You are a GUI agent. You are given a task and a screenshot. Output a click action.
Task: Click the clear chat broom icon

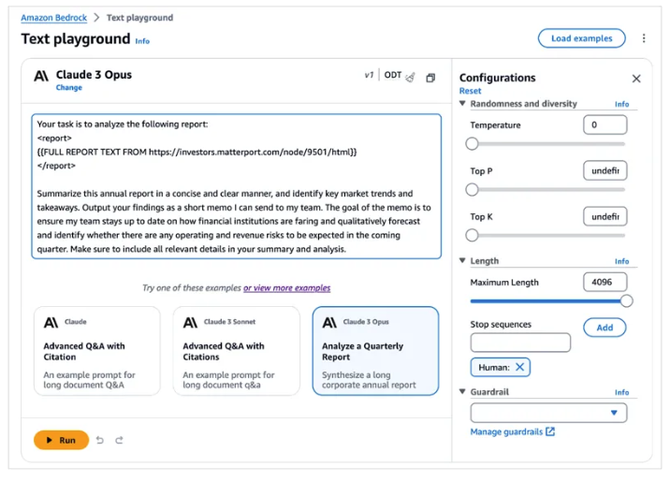click(410, 77)
